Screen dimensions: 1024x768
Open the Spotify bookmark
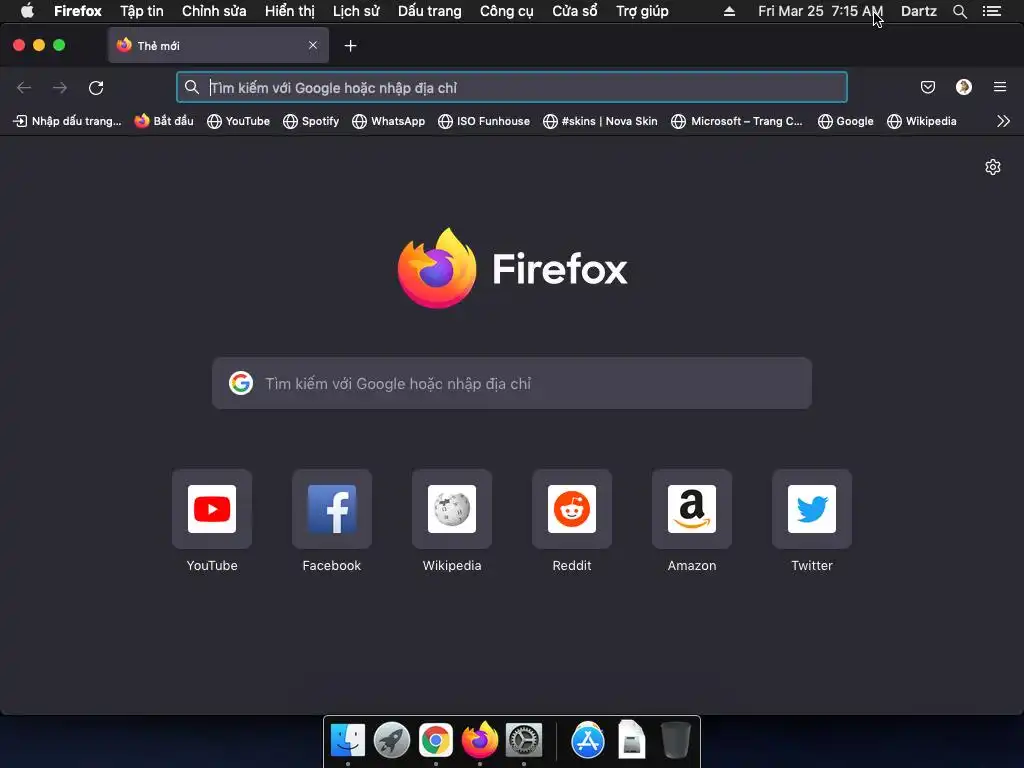(x=311, y=121)
